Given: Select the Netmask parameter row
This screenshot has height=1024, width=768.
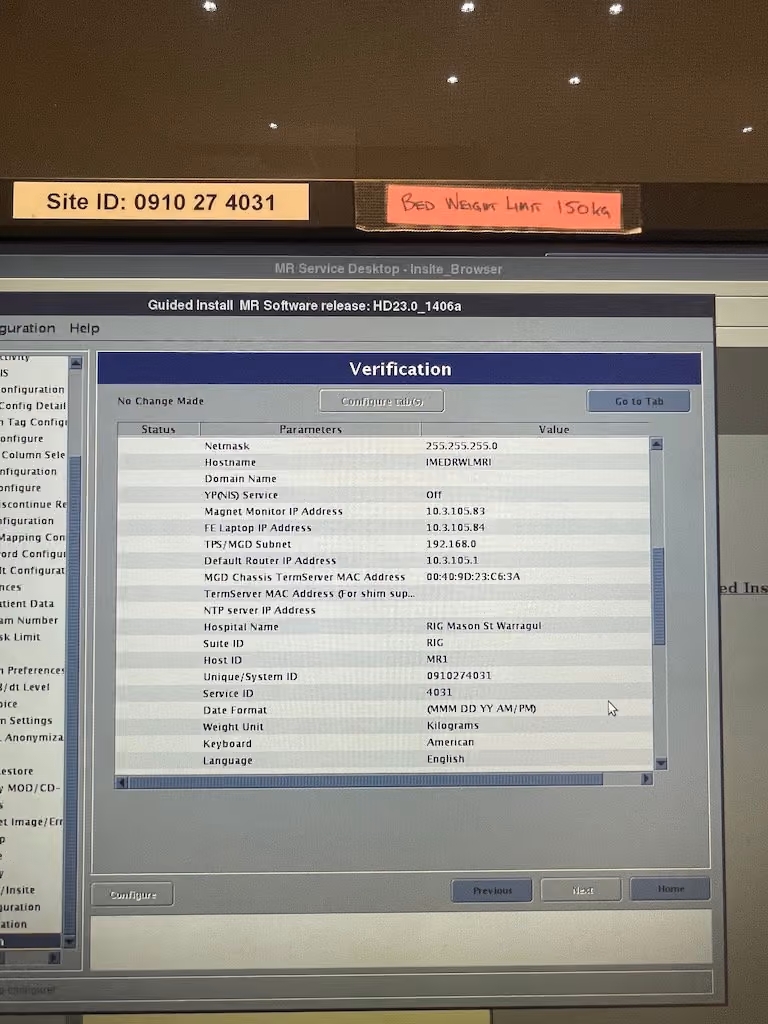Looking at the screenshot, I should tap(384, 445).
